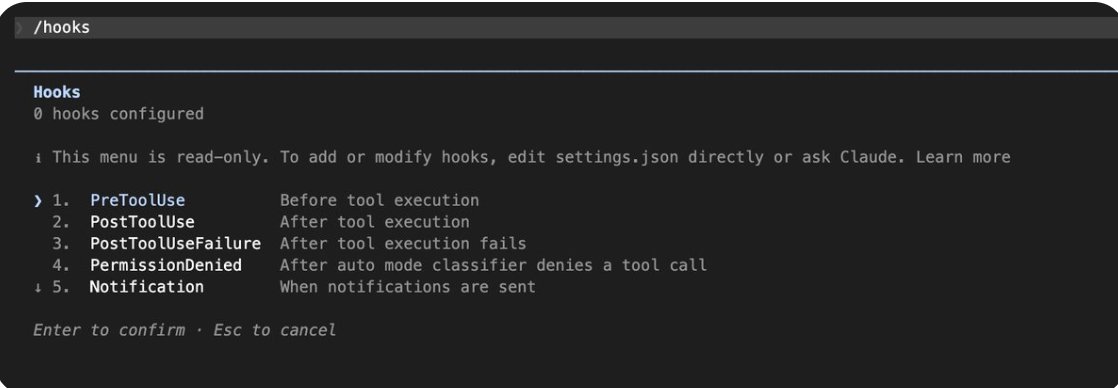The image size is (1118, 388).
Task: Click 'When notifications are sent' description
Action: [x=408, y=287]
